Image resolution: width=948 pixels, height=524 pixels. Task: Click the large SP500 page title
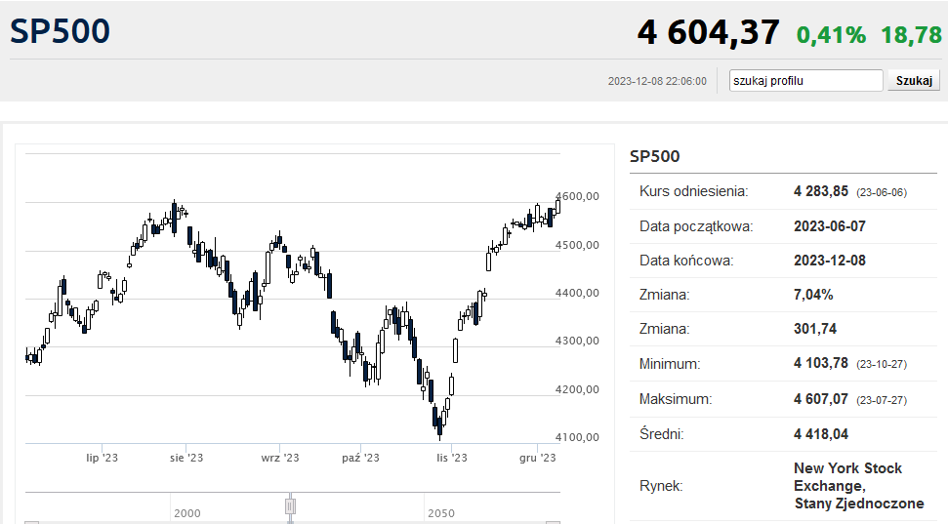tap(60, 31)
